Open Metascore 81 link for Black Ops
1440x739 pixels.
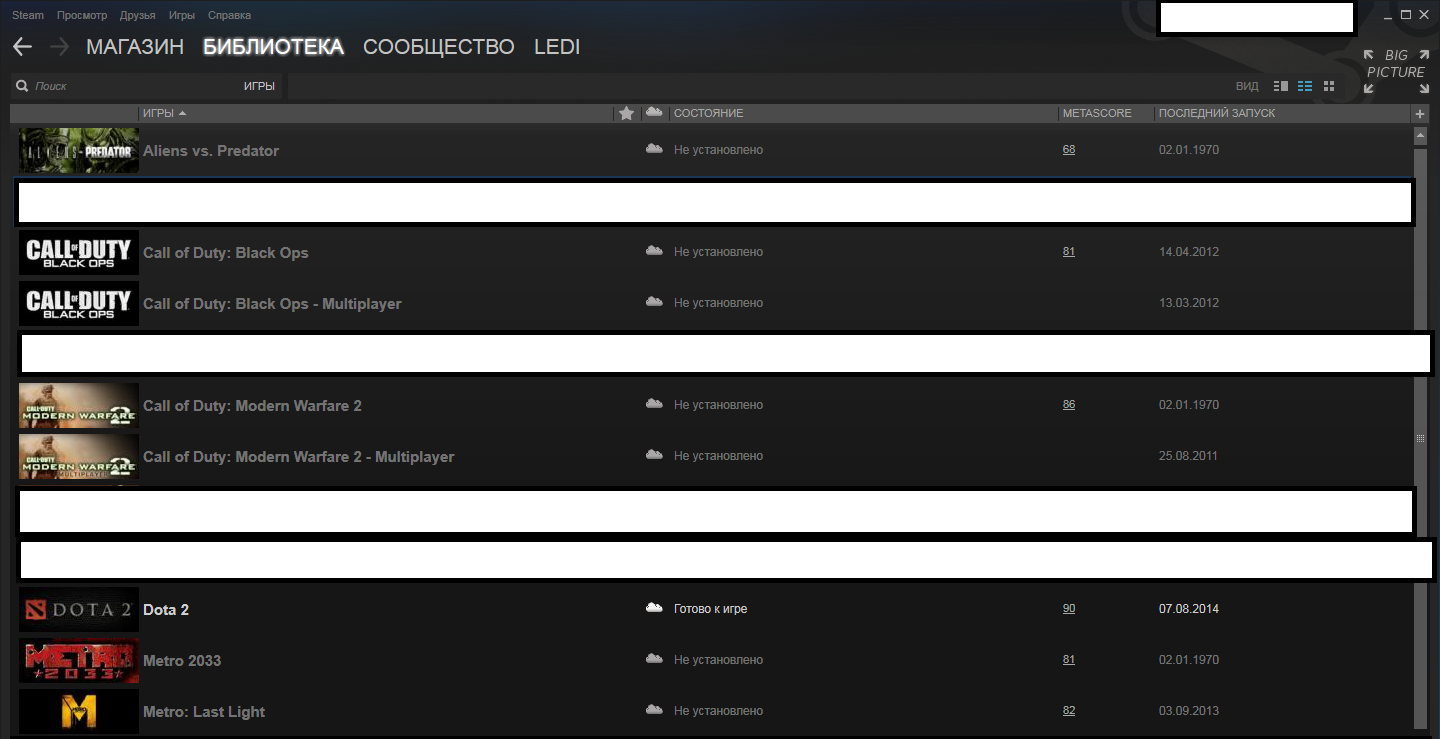pos(1069,252)
